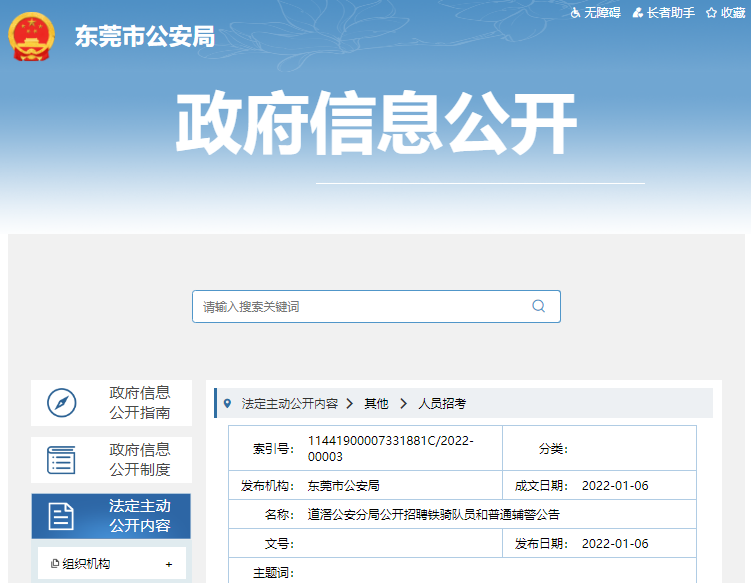Open the 政府信息公开制度 menu item
Image resolution: width=751 pixels, height=583 pixels.
139,460
